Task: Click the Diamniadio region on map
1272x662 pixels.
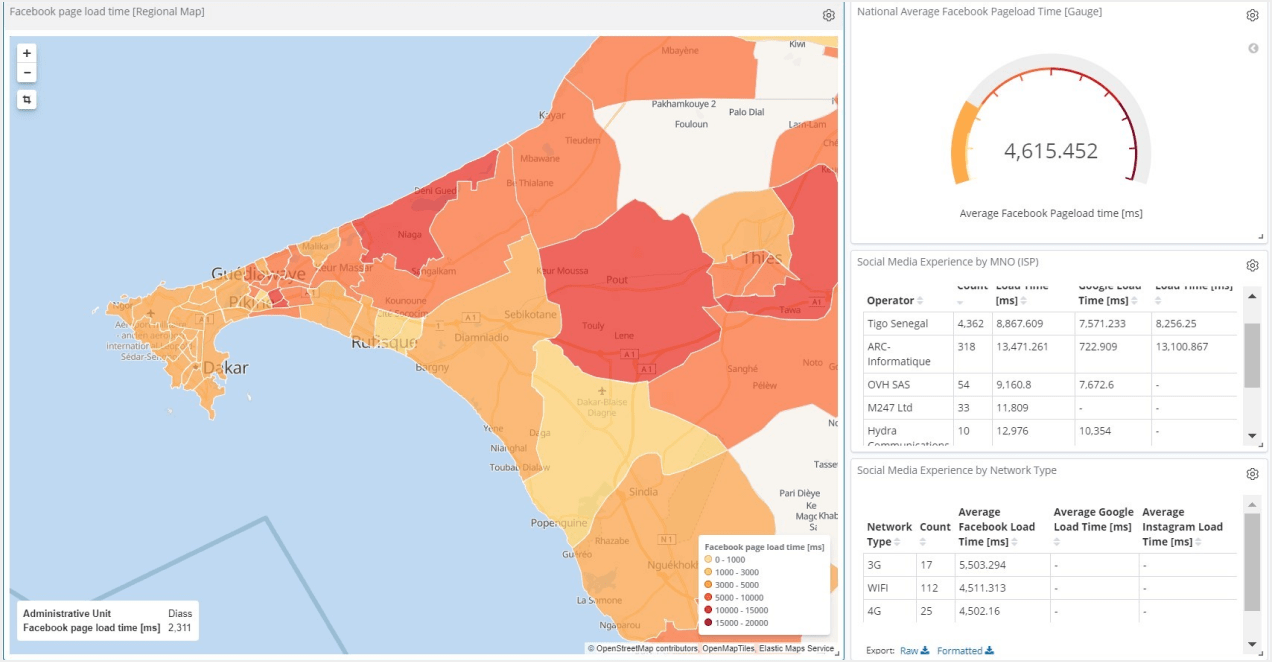Action: click(480, 338)
